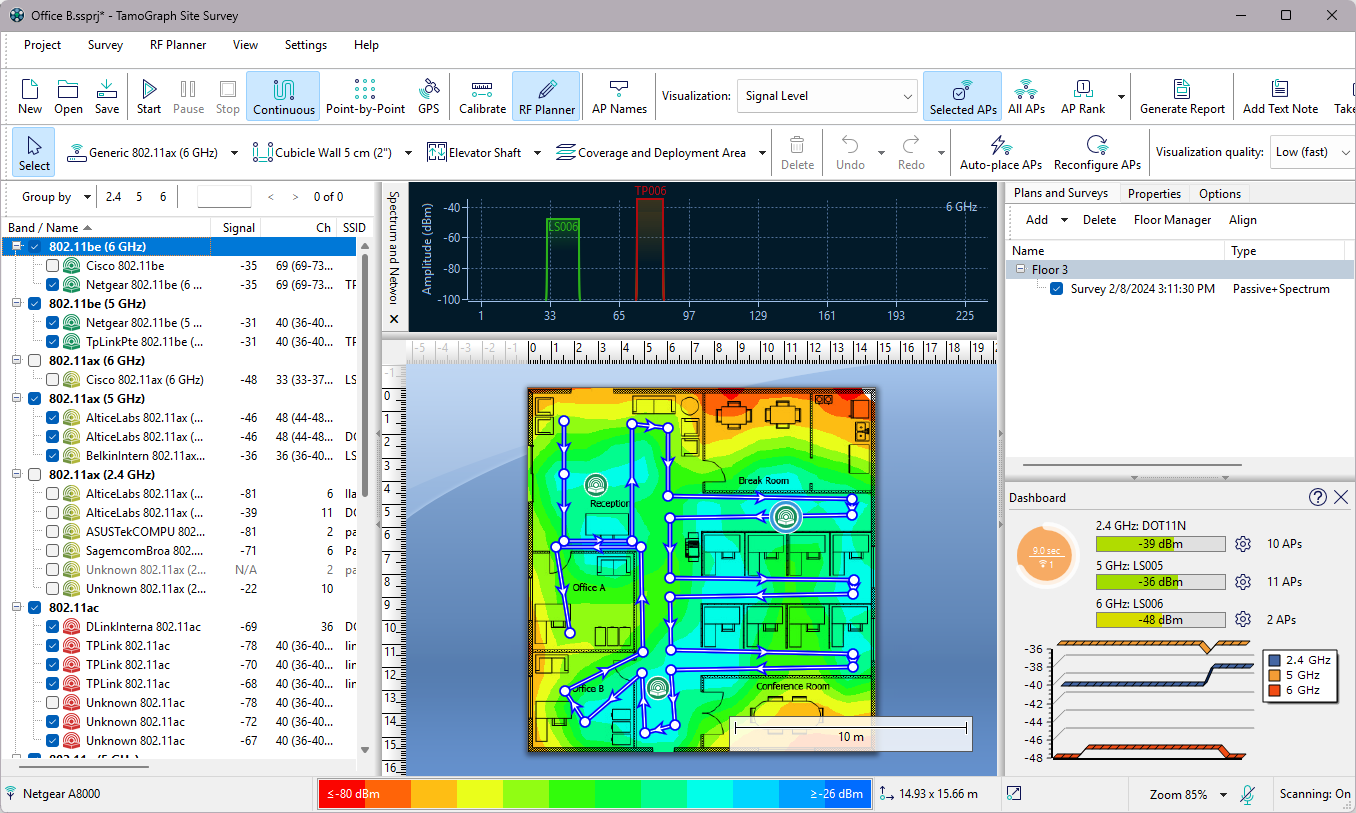Expand the Group by dropdown
The image size is (1356, 813).
pos(58,197)
